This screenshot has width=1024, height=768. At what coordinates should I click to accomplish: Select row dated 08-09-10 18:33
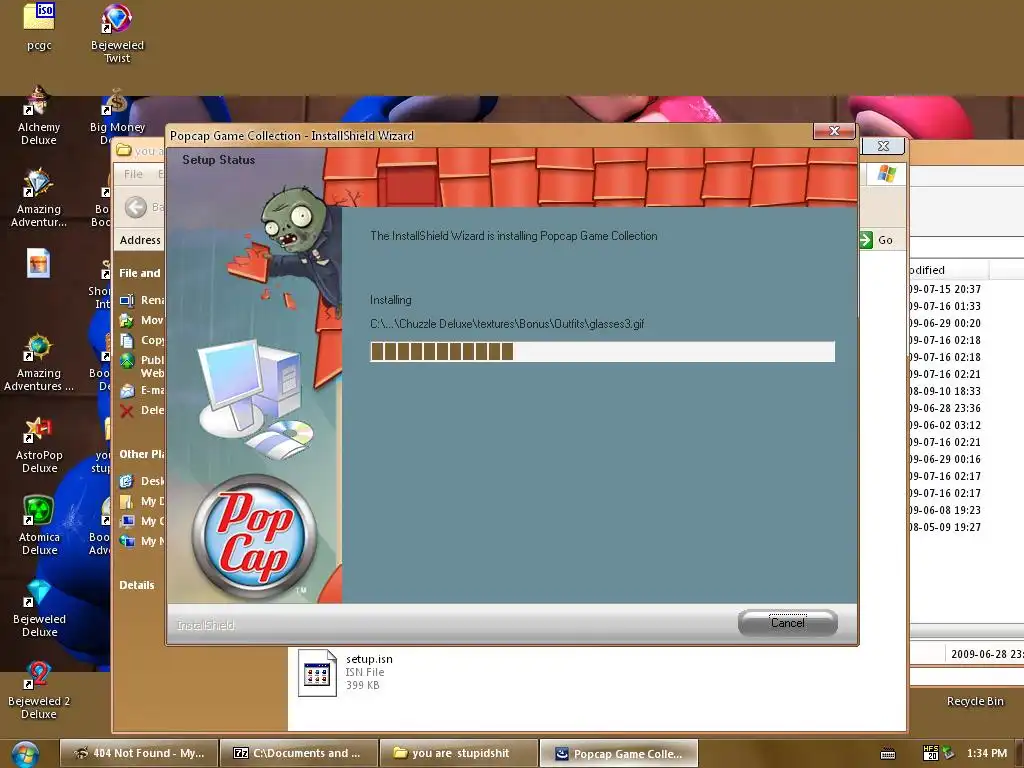(945, 391)
